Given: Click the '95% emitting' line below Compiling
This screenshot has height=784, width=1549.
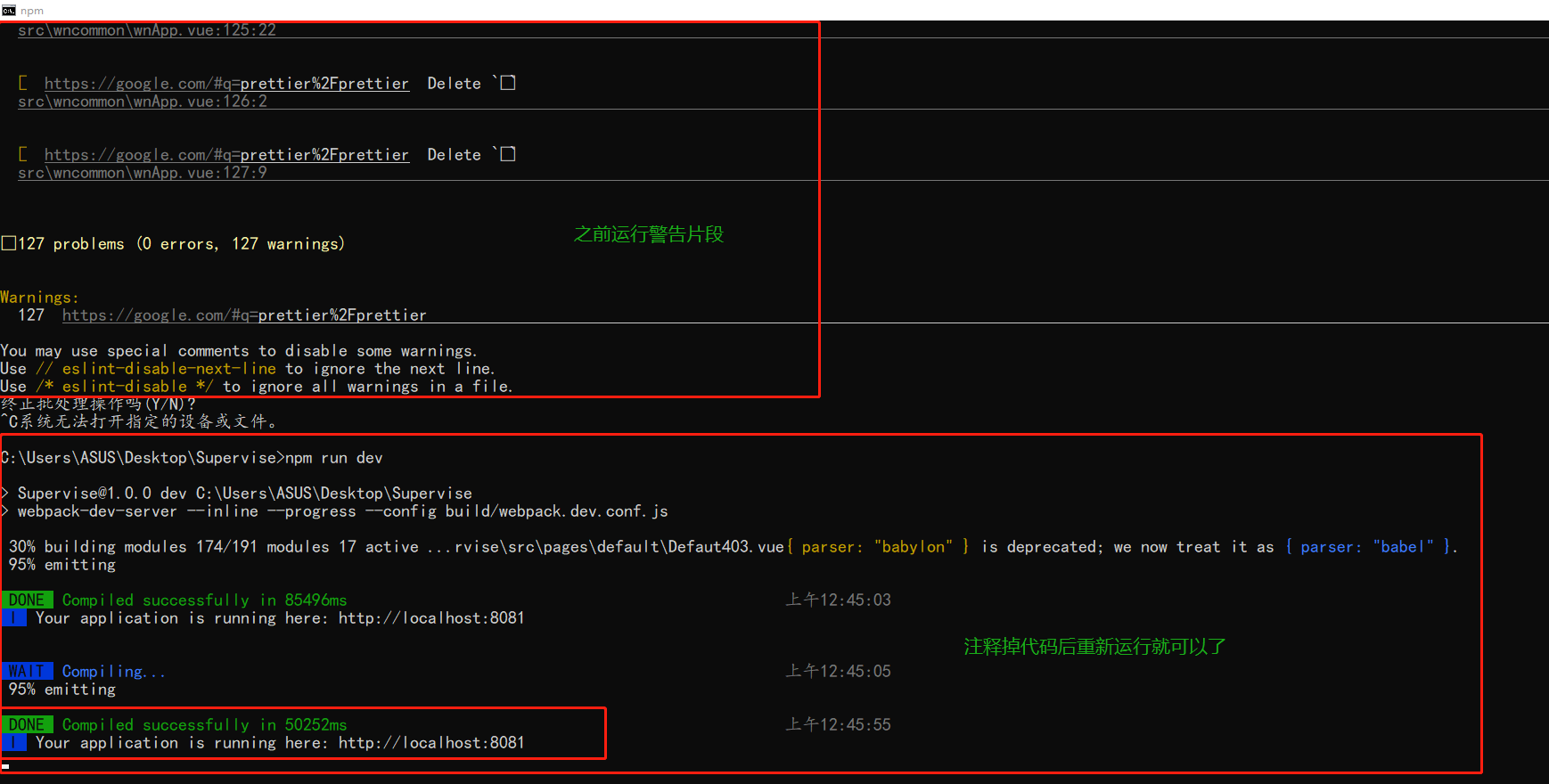Looking at the screenshot, I should (x=62, y=690).
